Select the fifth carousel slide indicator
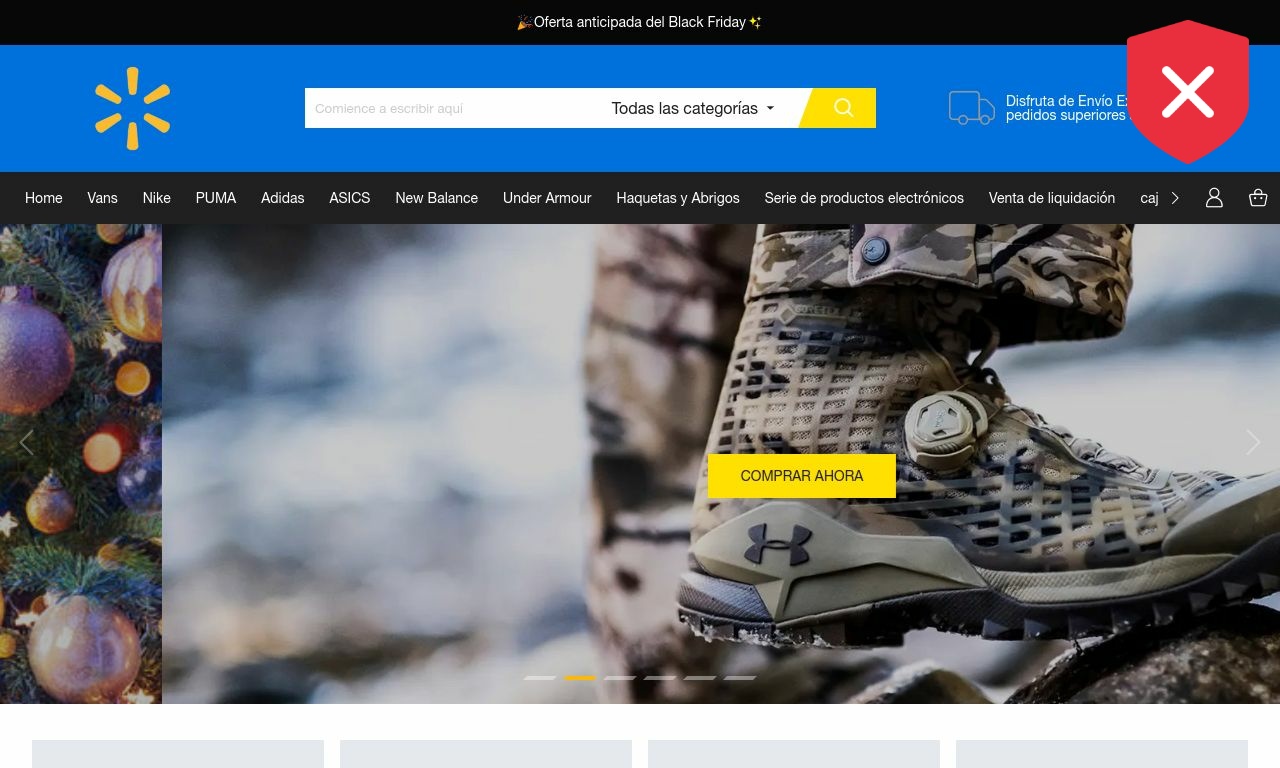The height and width of the screenshot is (768, 1280). point(700,678)
